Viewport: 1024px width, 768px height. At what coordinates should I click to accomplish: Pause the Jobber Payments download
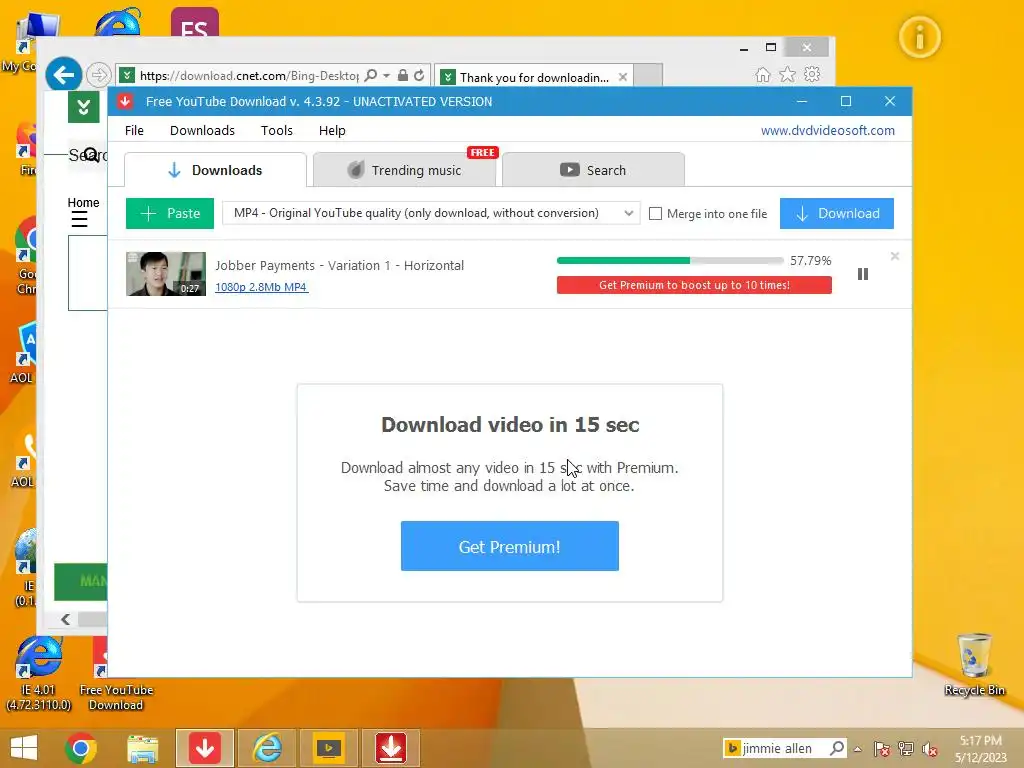tap(863, 274)
